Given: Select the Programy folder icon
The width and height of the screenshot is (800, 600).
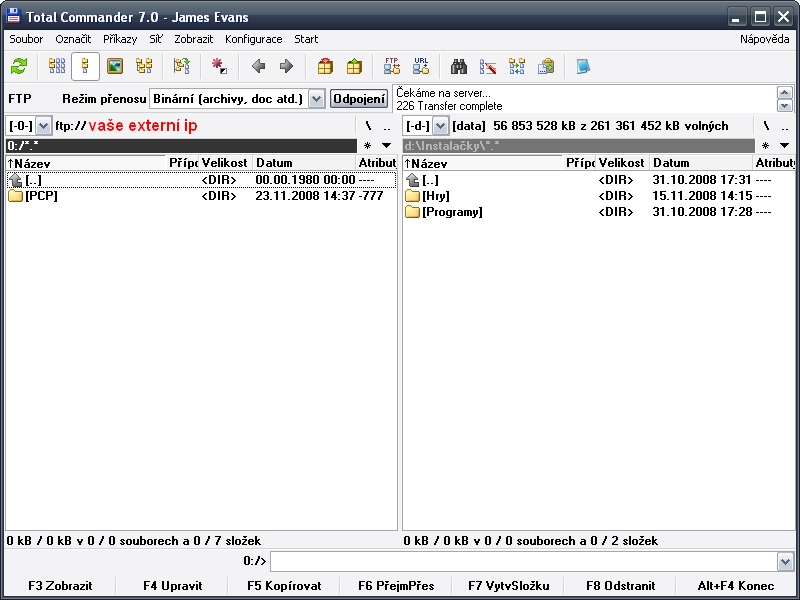Looking at the screenshot, I should pyautogui.click(x=412, y=212).
